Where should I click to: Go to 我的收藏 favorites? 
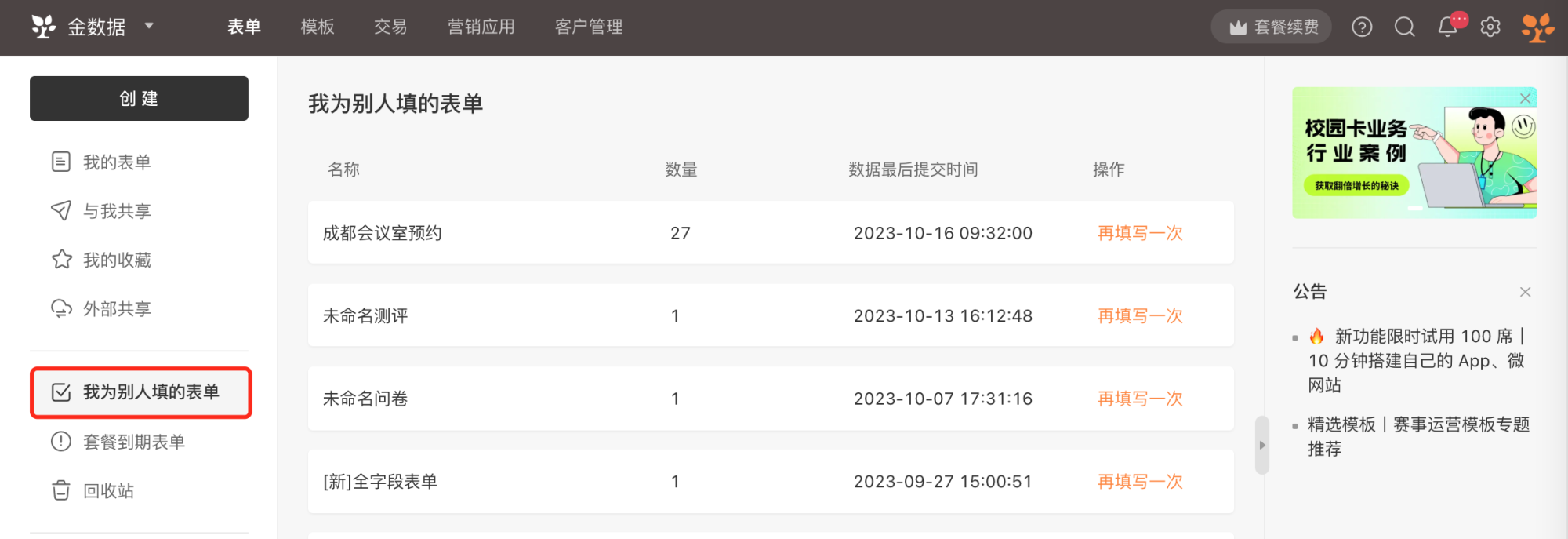pyautogui.click(x=101, y=260)
